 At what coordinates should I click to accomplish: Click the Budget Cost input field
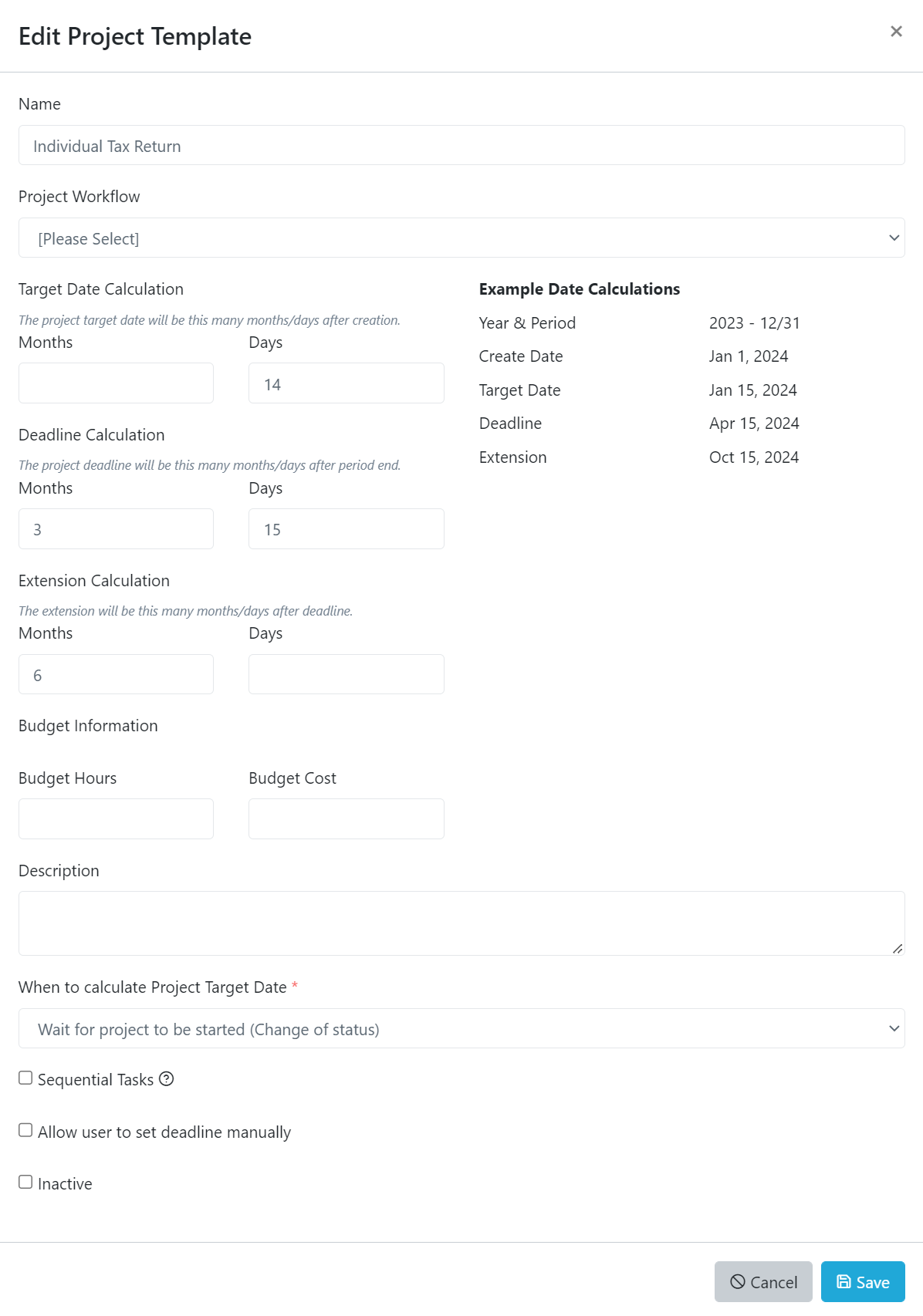pos(346,818)
